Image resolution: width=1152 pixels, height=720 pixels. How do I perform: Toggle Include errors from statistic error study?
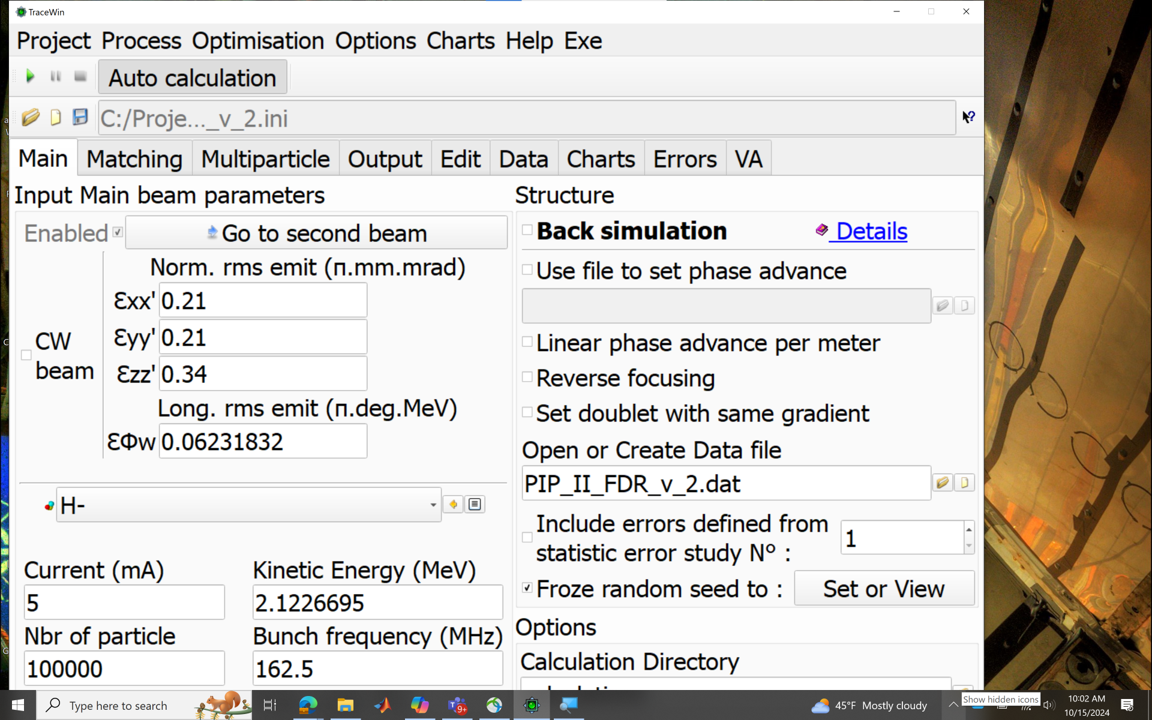pyautogui.click(x=528, y=537)
